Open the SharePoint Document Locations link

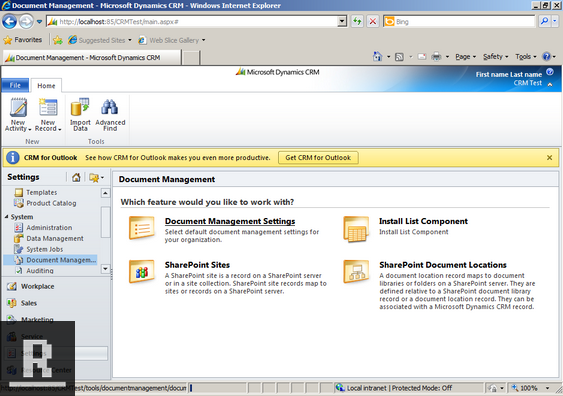(x=443, y=265)
